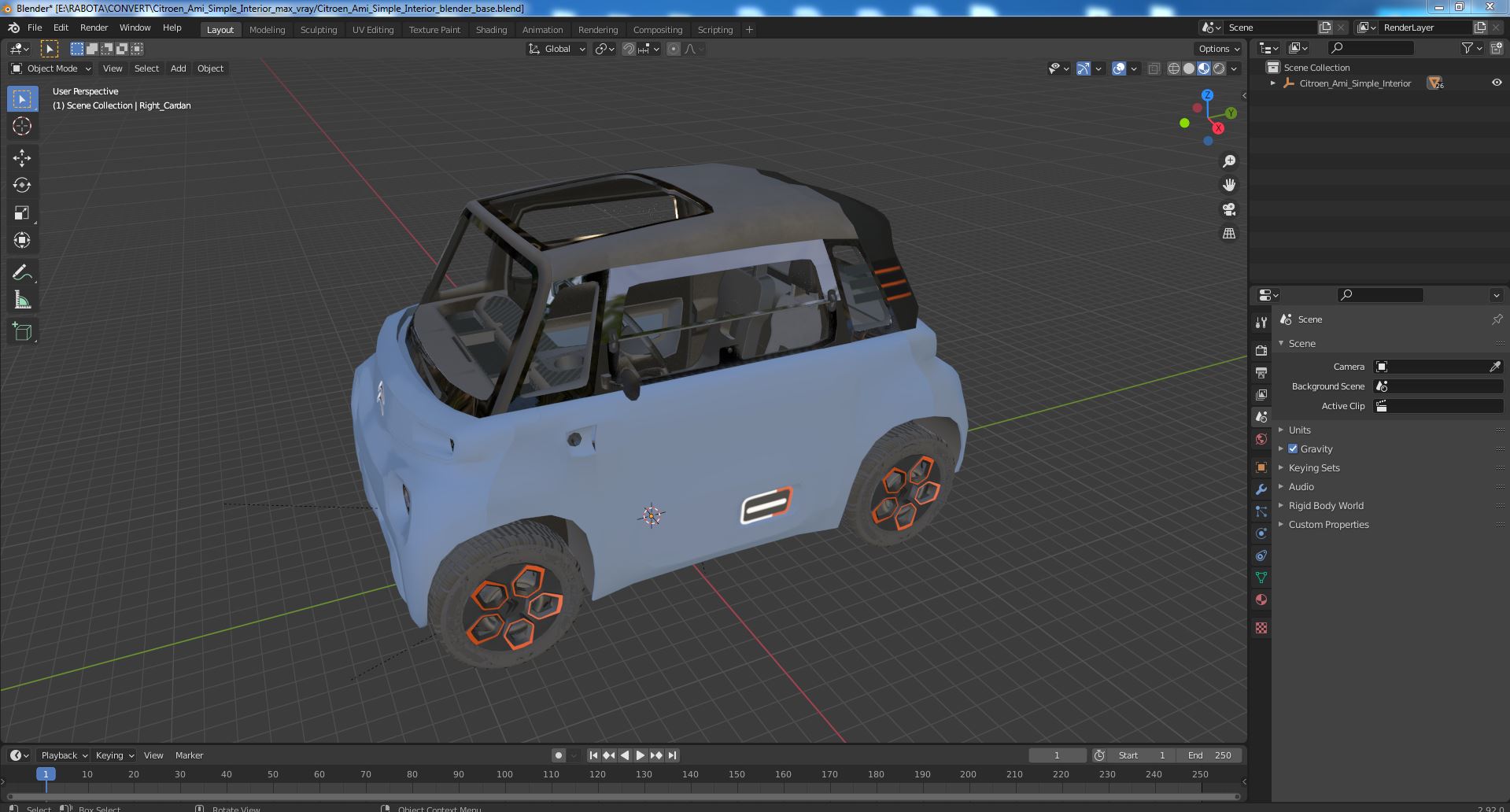Activate the Cursor tool

(22, 126)
